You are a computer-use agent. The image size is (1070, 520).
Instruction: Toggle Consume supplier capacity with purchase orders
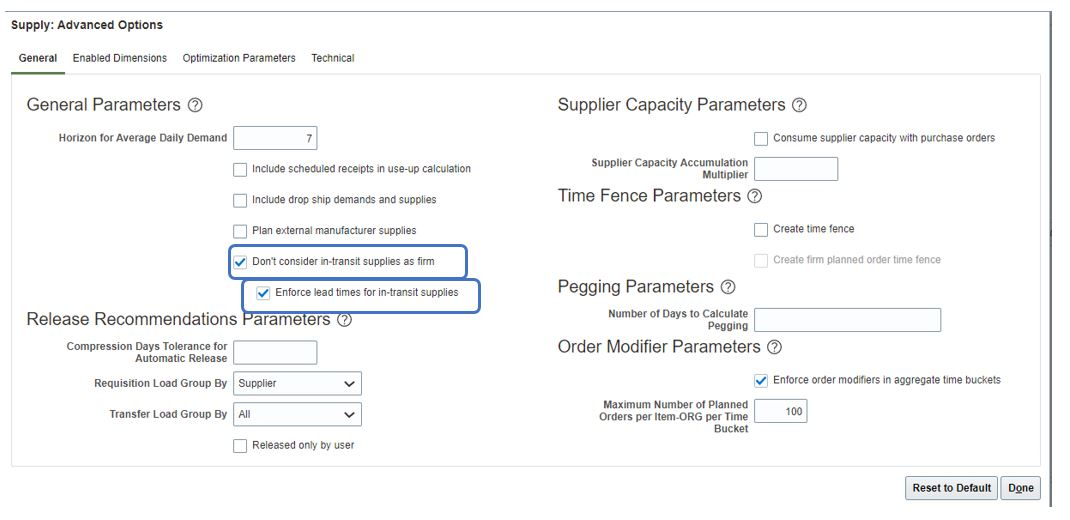[761, 138]
